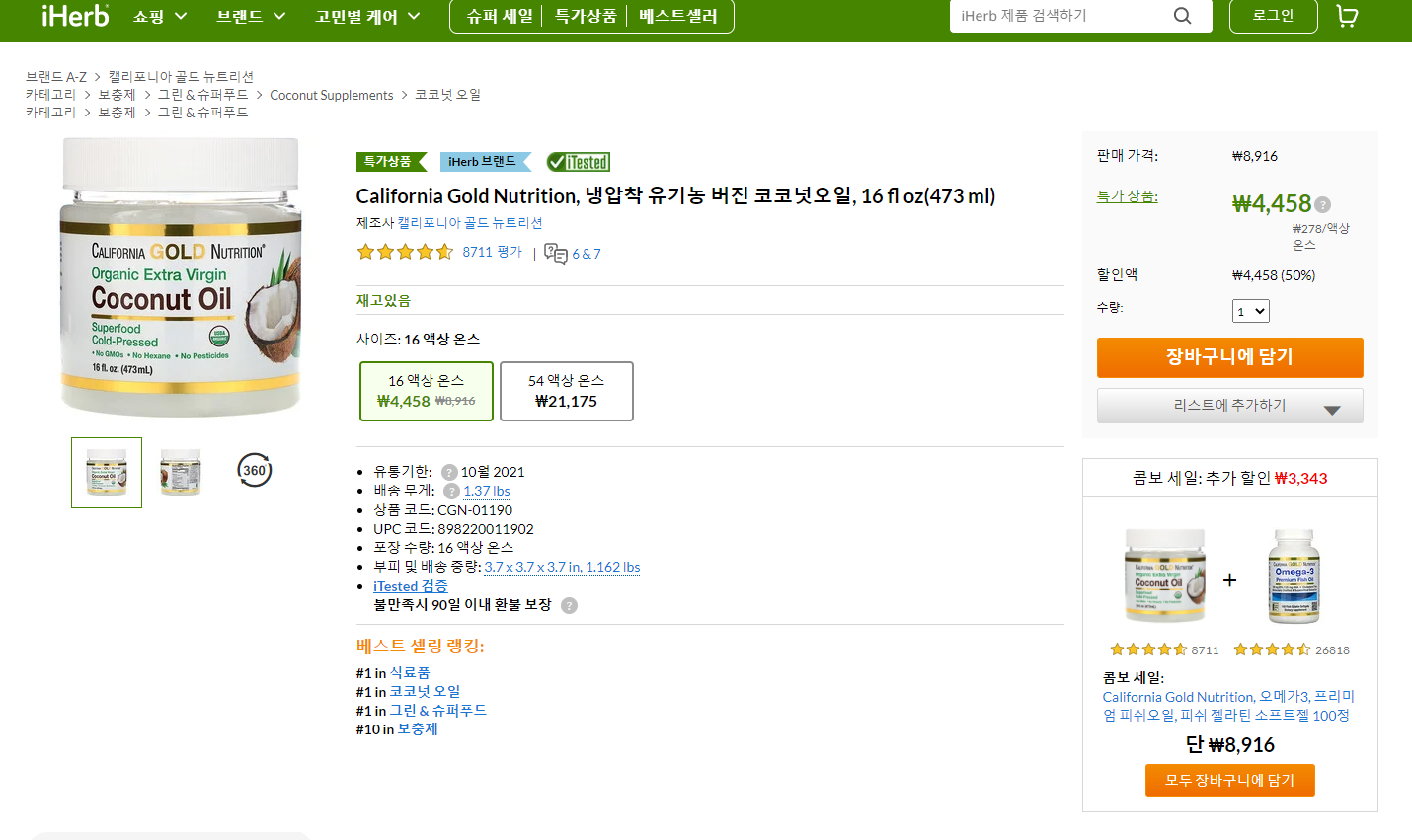
Task: Expand the 브랜드 menu
Action: (251, 16)
